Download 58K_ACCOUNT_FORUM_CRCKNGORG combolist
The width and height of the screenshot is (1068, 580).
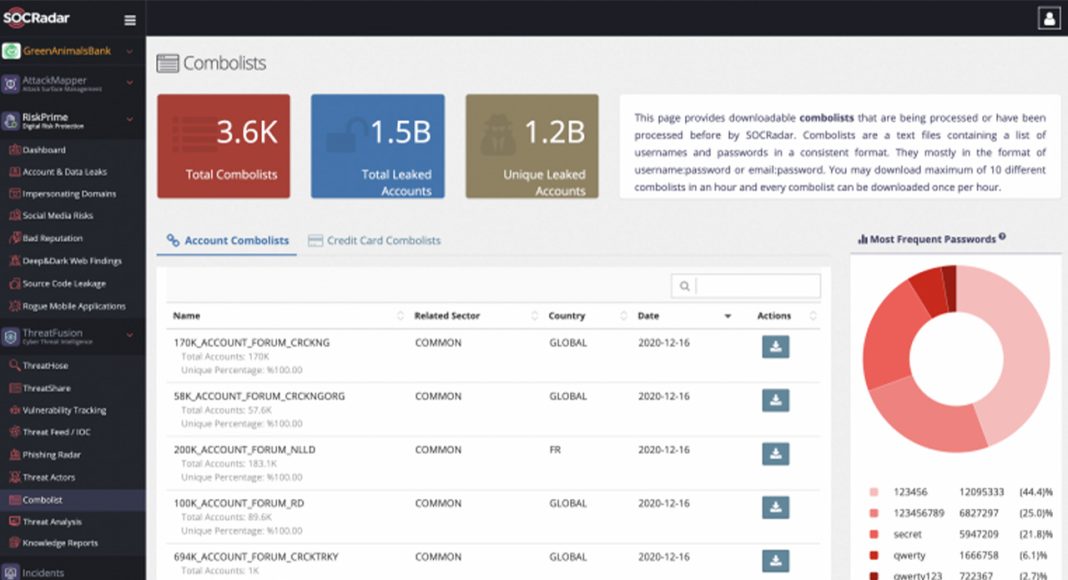click(x=775, y=400)
